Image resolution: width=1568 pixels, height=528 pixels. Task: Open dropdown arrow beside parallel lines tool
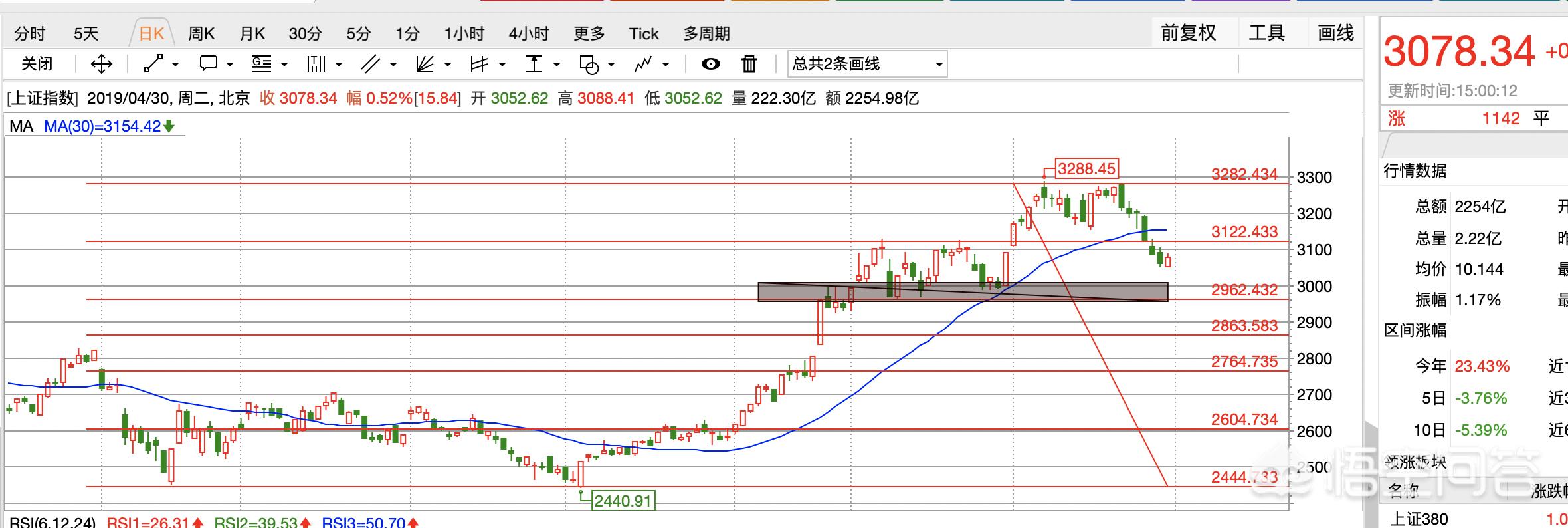(x=393, y=65)
